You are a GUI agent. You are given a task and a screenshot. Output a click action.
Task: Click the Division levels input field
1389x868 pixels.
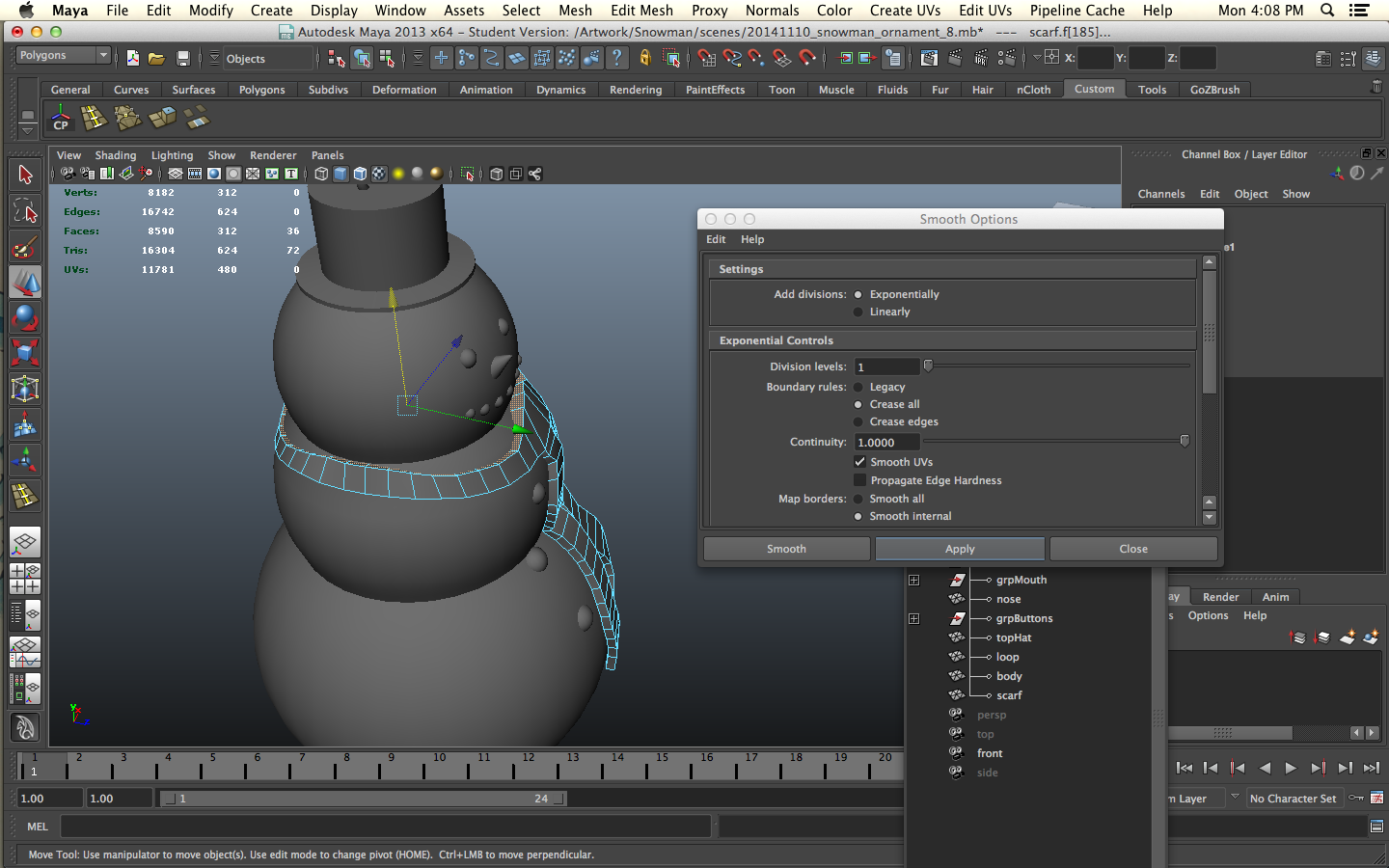pos(886,366)
